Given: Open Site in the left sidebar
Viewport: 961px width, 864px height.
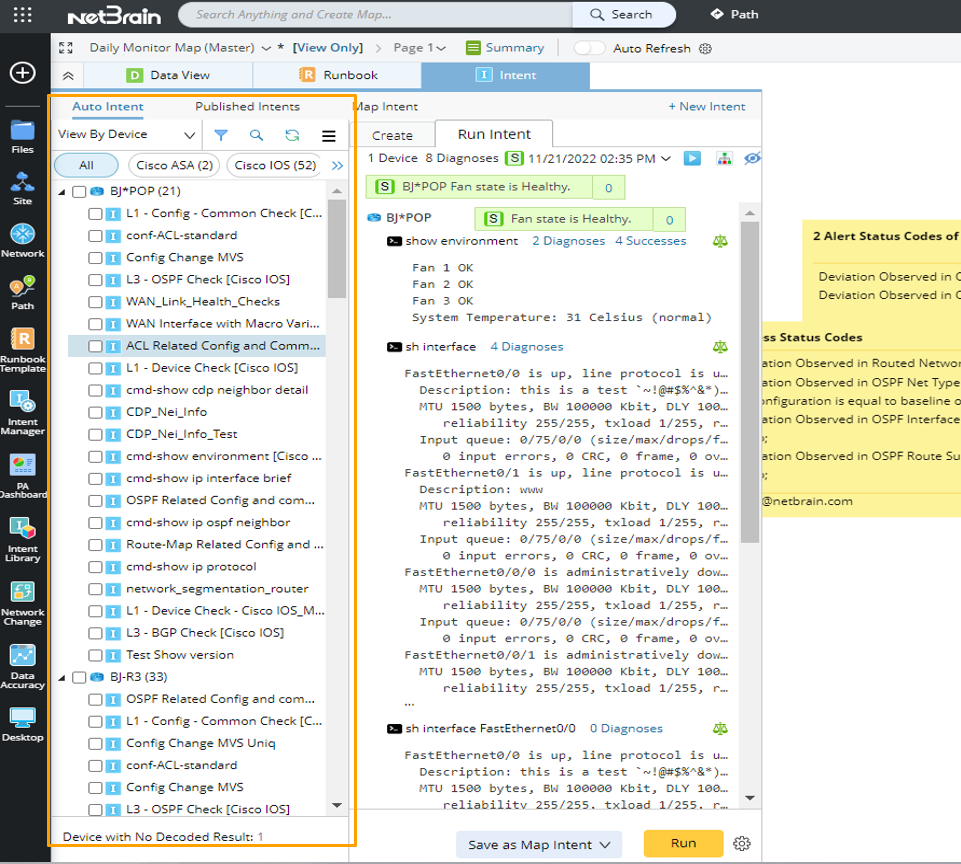Looking at the screenshot, I should point(23,189).
